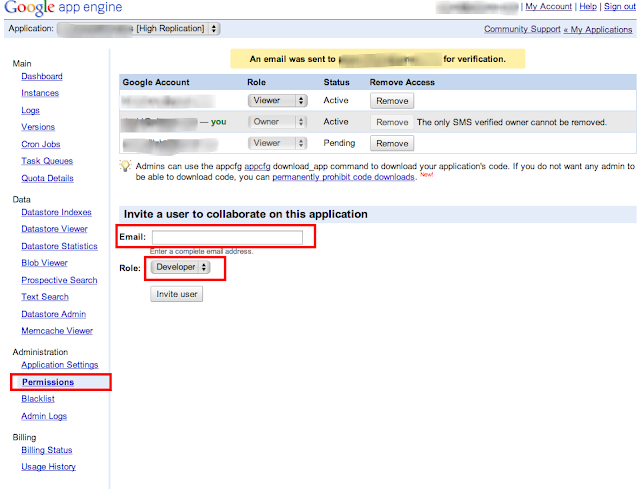Open the Datastore Statistics page
Screen dimensions: 640x489
59,246
